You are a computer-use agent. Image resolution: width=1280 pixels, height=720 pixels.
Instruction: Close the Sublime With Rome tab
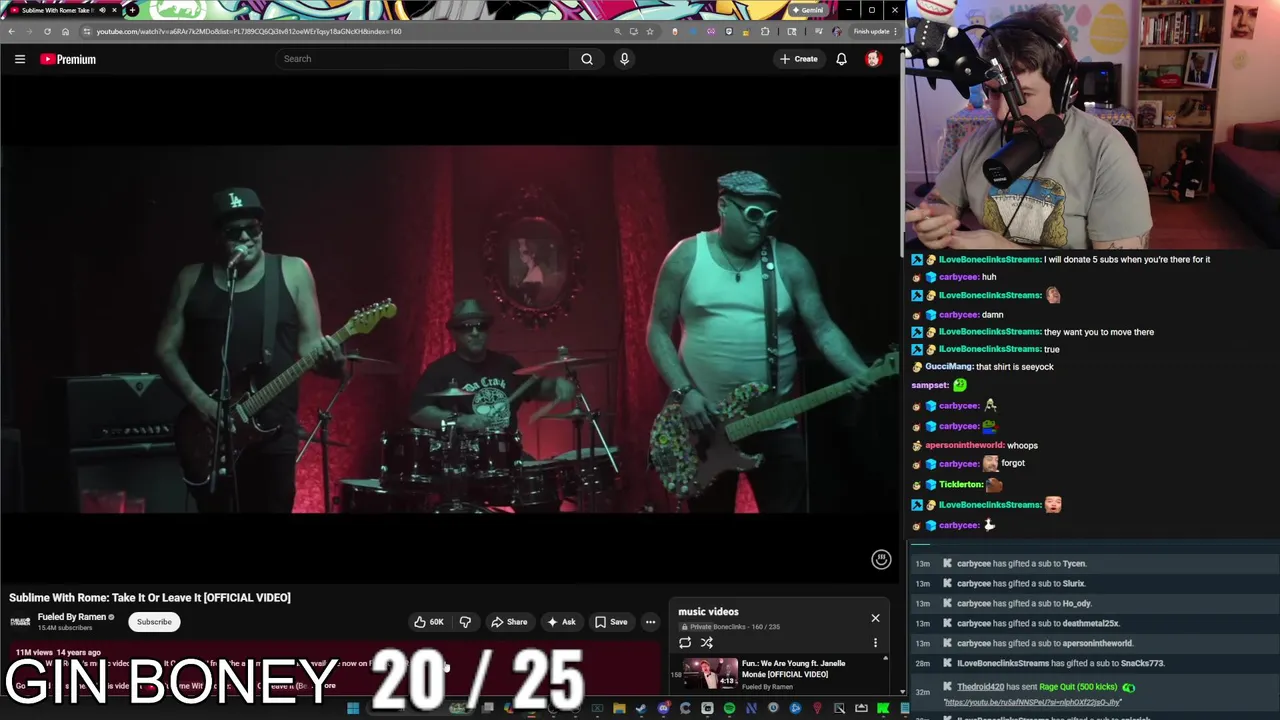click(114, 10)
